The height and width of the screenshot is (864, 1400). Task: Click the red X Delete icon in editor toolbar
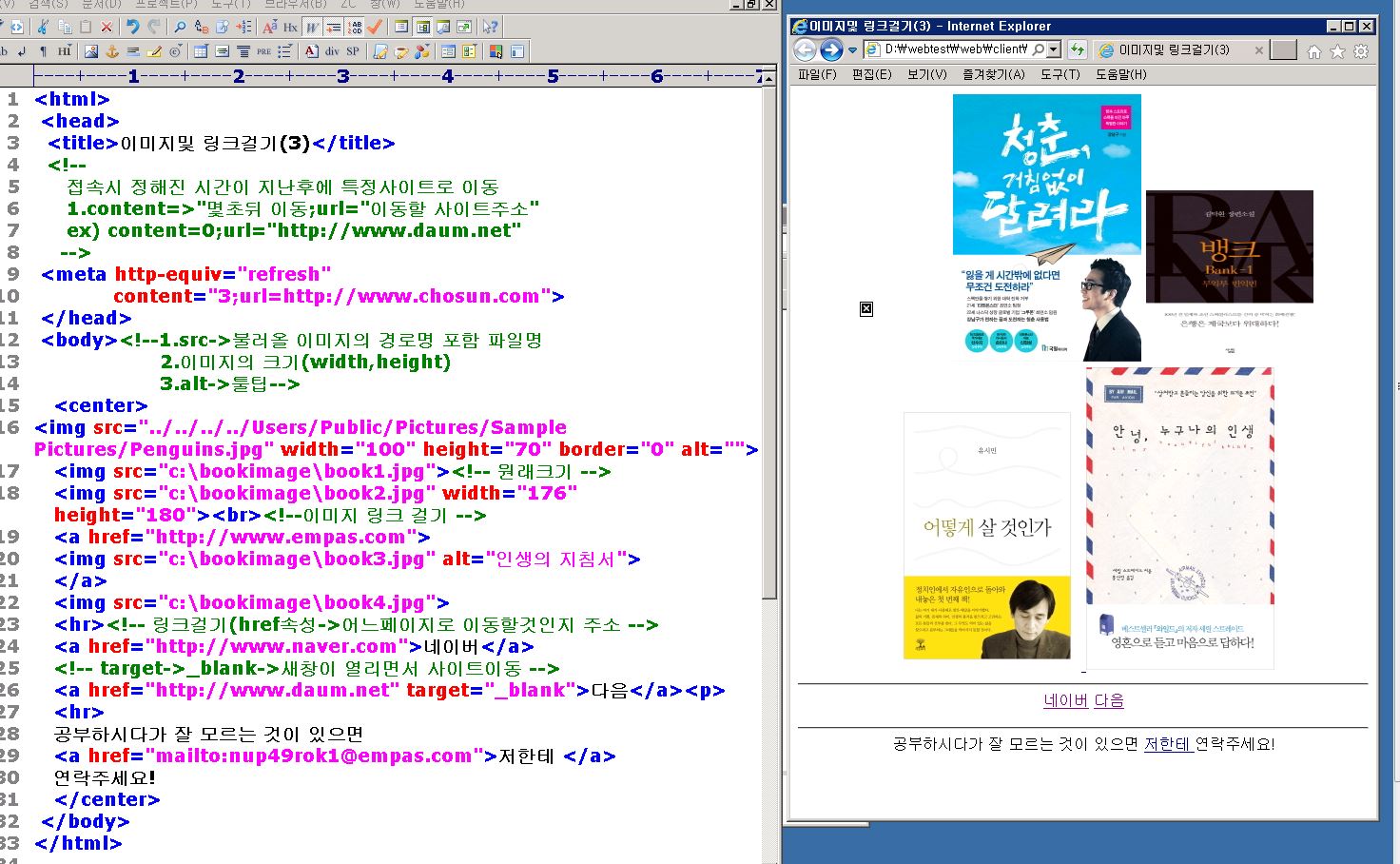coord(106,27)
